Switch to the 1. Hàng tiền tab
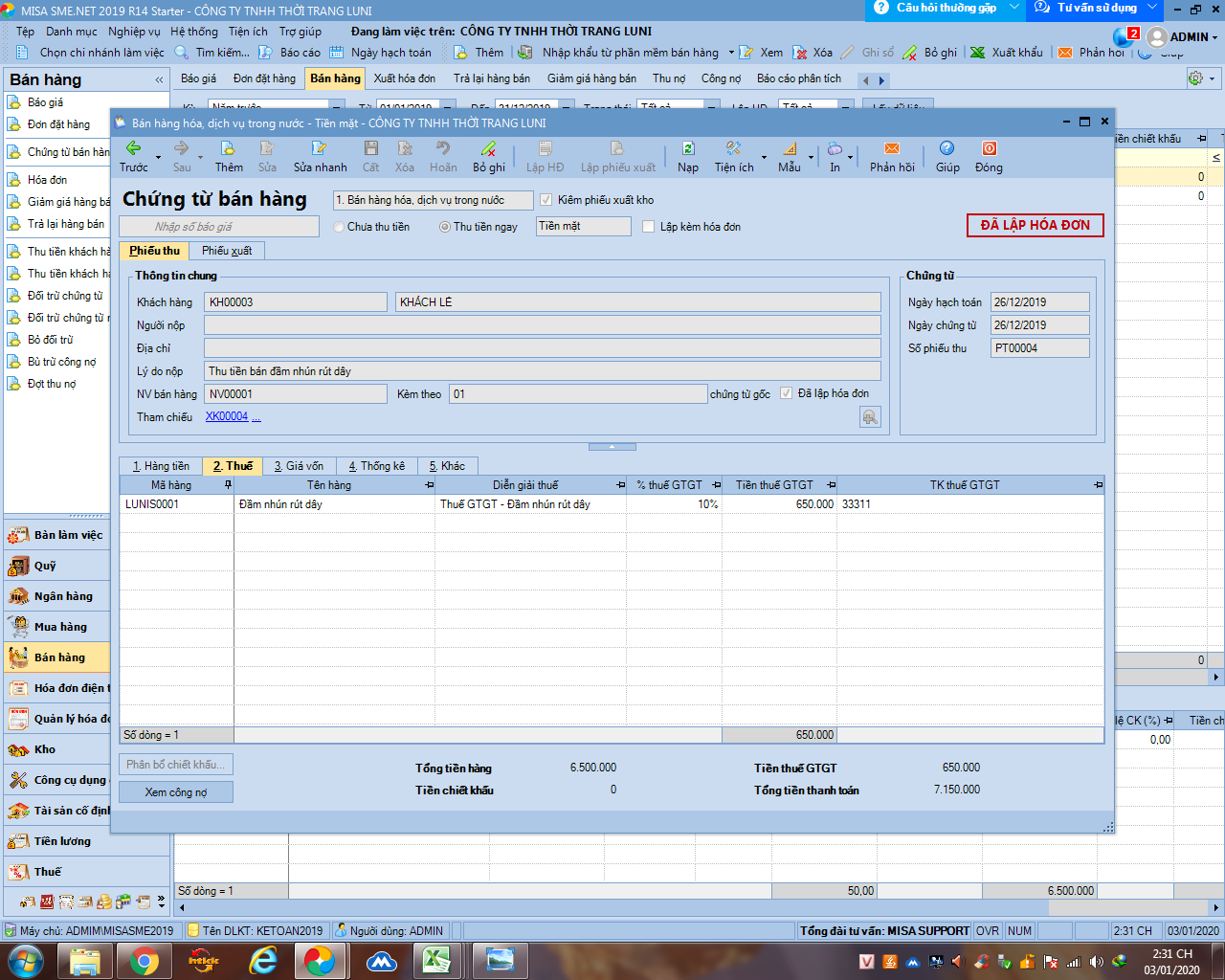Screen dimensions: 1225x980 161,466
